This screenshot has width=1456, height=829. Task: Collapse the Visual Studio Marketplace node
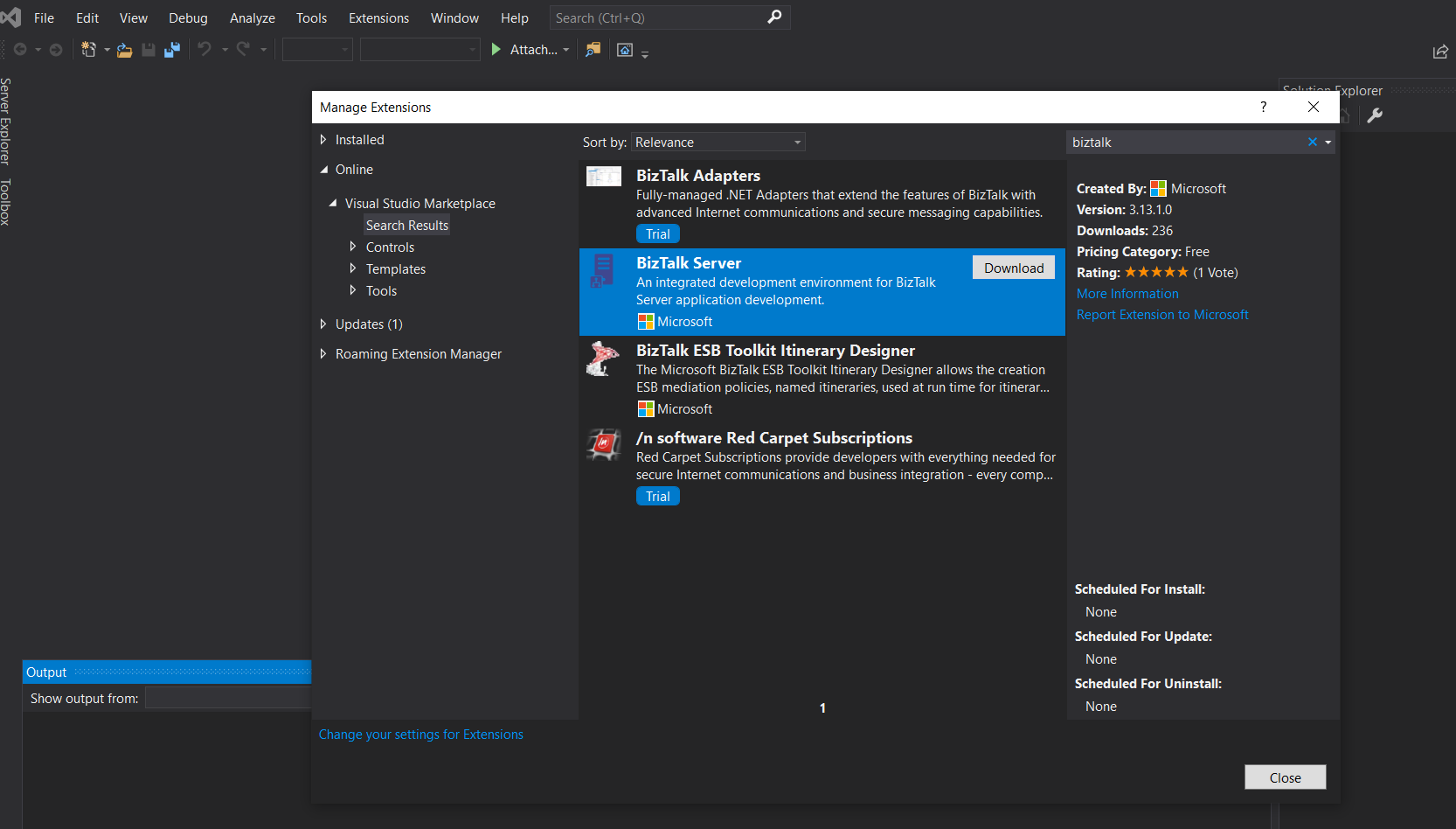point(333,203)
